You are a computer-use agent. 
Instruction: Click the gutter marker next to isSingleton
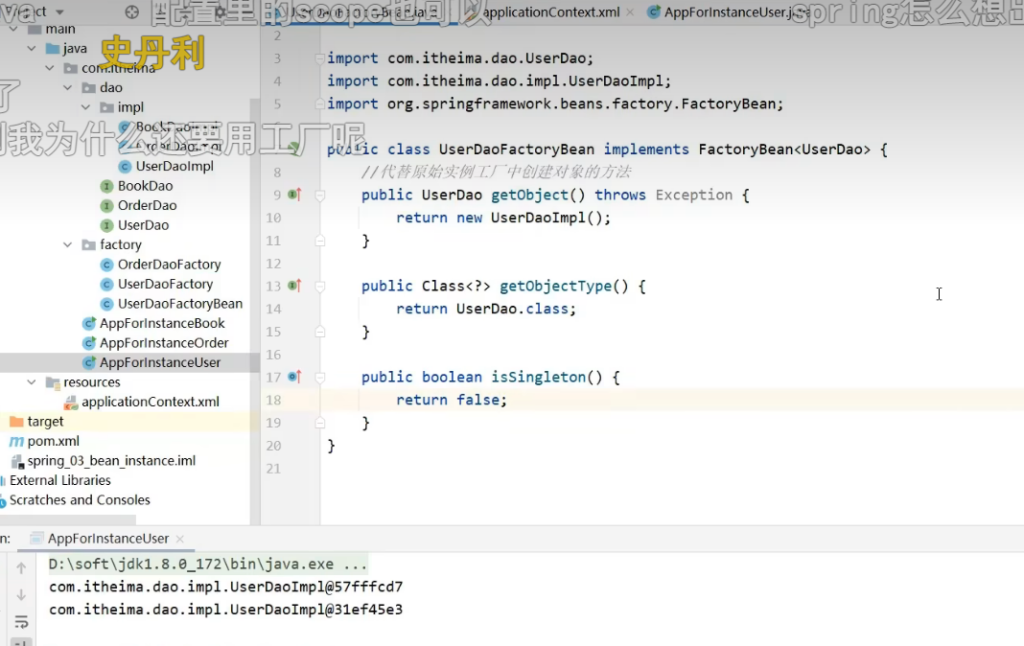pyautogui.click(x=294, y=377)
